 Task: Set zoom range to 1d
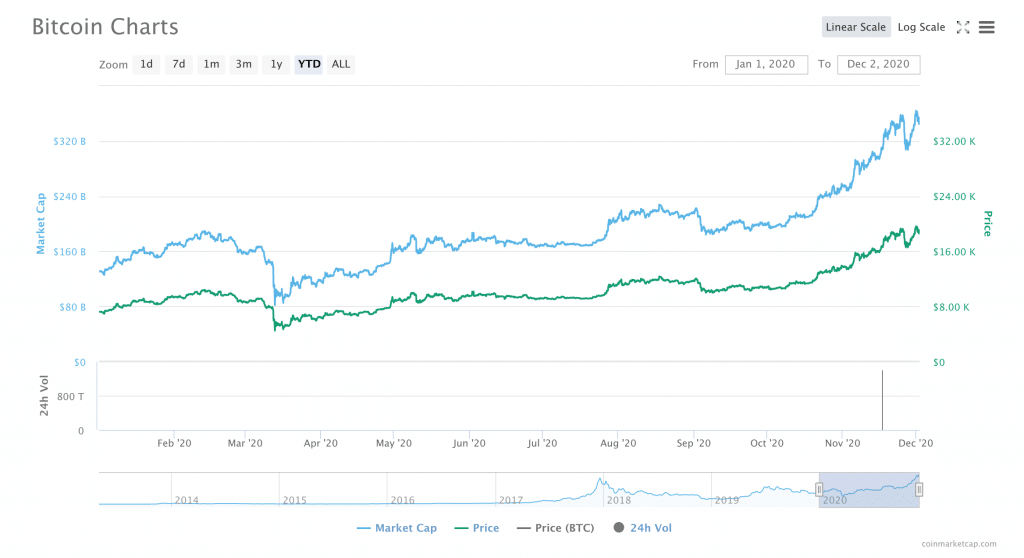click(147, 64)
